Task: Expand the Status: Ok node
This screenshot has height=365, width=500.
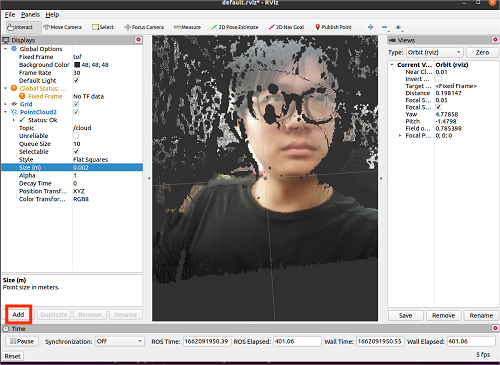Action: point(14,120)
